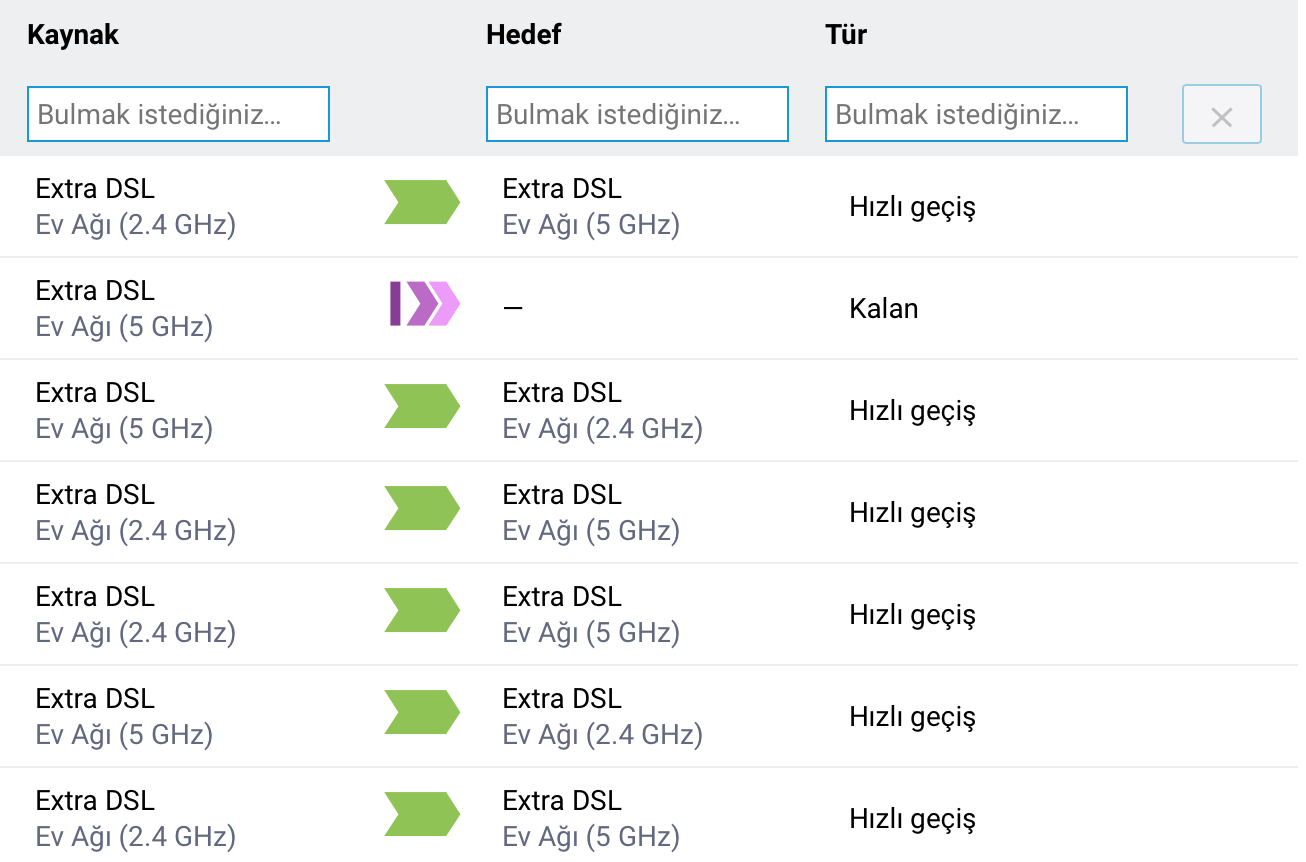Image resolution: width=1306 pixels, height=862 pixels.
Task: Click the green arrow icon in the fifth row
Action: (x=422, y=610)
